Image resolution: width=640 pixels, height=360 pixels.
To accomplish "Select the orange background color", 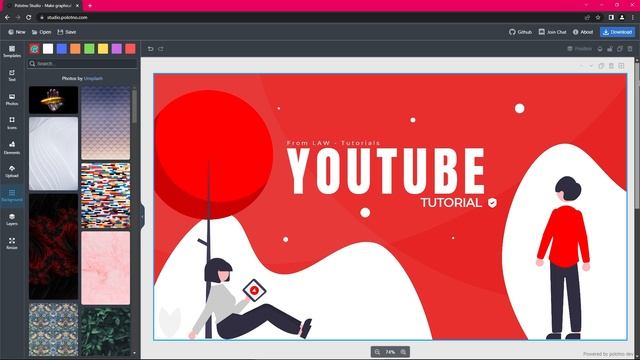I will coord(76,49).
